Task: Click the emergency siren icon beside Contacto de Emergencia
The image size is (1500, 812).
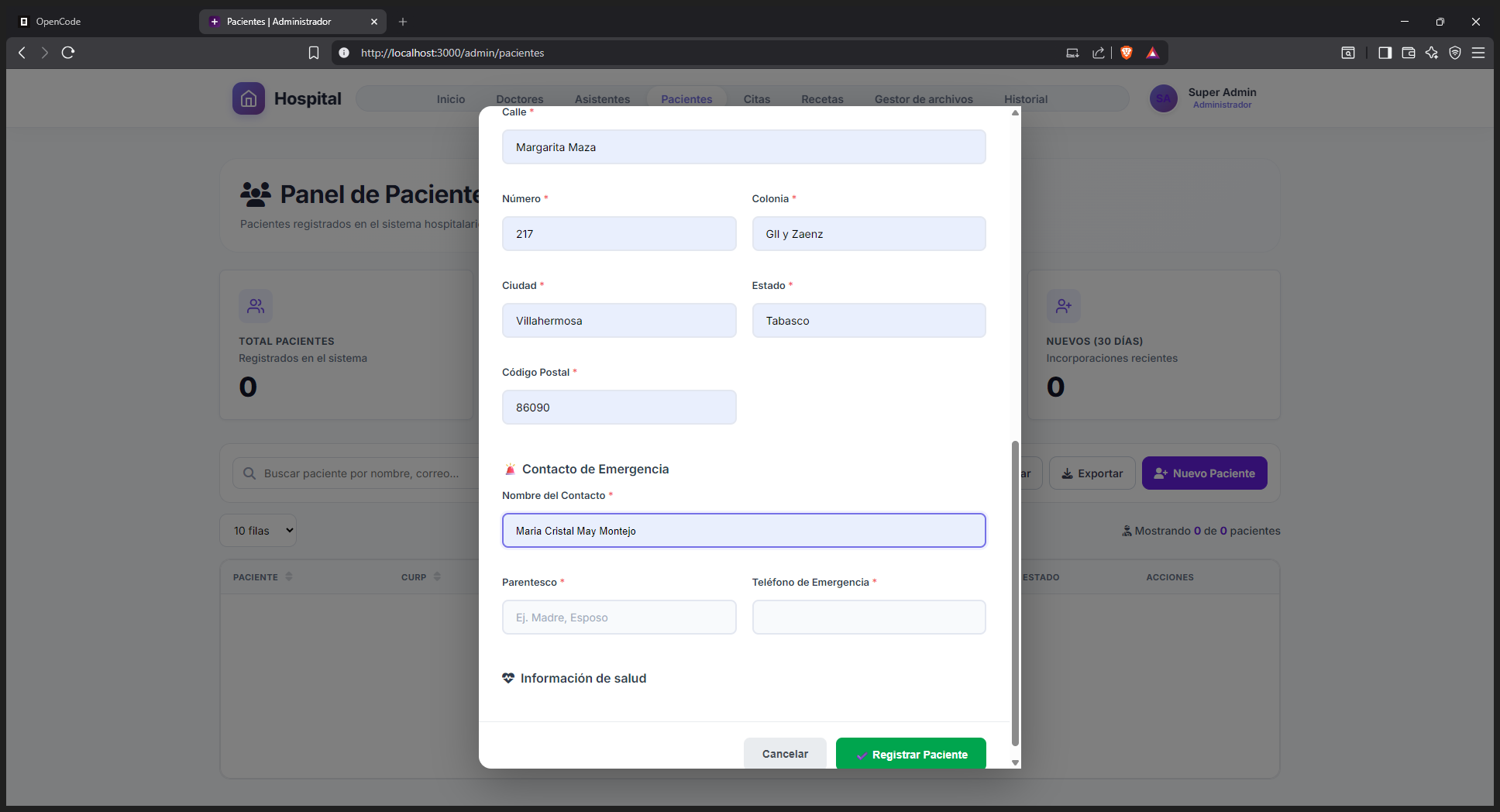Action: [510, 470]
